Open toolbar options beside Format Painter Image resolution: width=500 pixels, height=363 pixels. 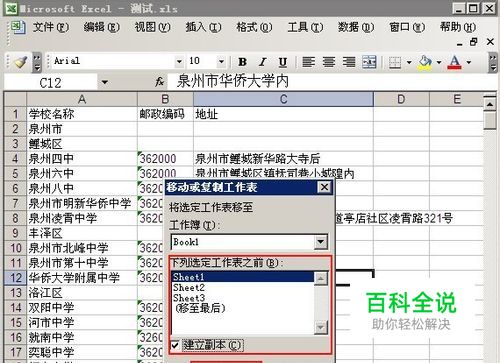tap(37, 62)
